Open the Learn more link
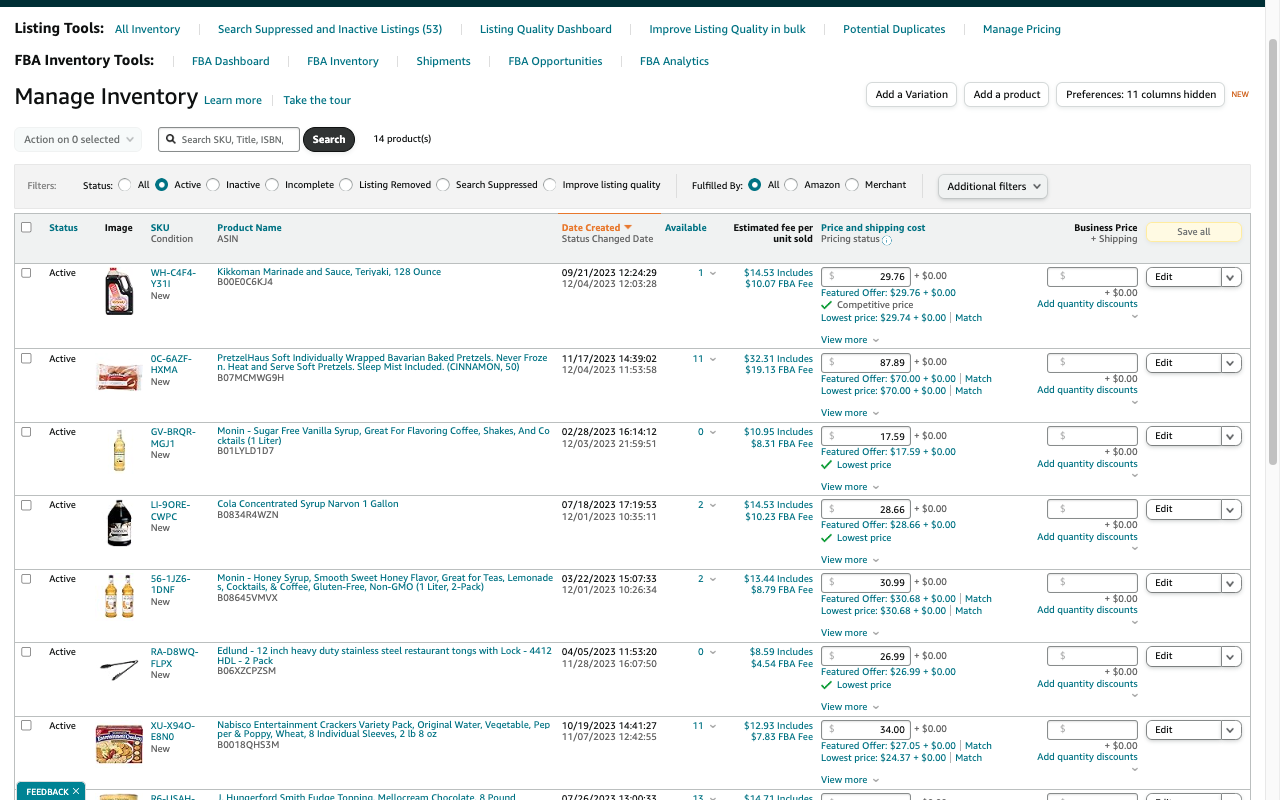 [233, 100]
